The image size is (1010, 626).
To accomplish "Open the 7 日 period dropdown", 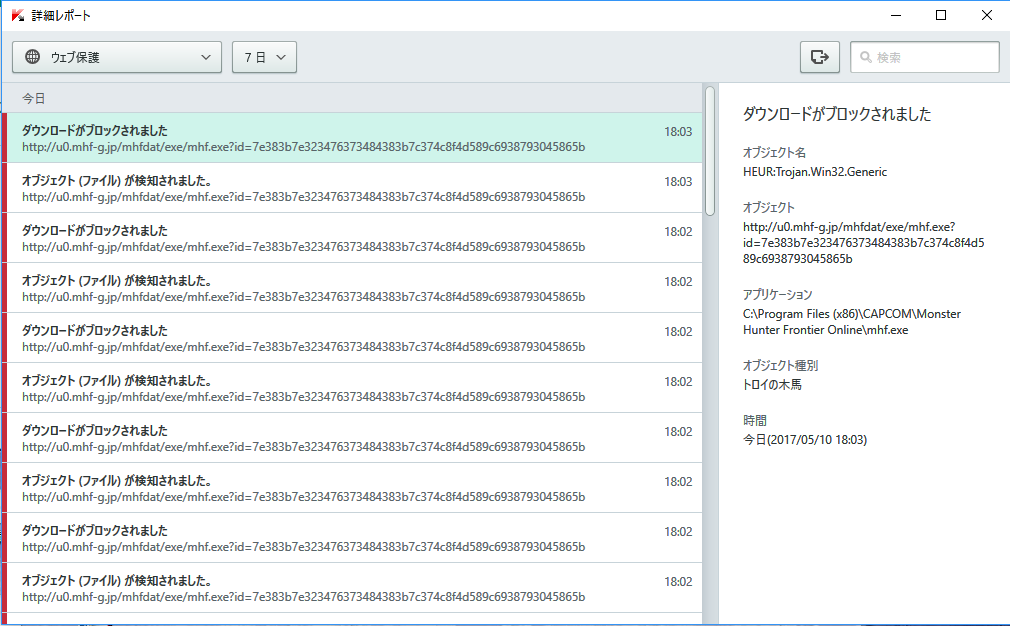I will pyautogui.click(x=264, y=57).
